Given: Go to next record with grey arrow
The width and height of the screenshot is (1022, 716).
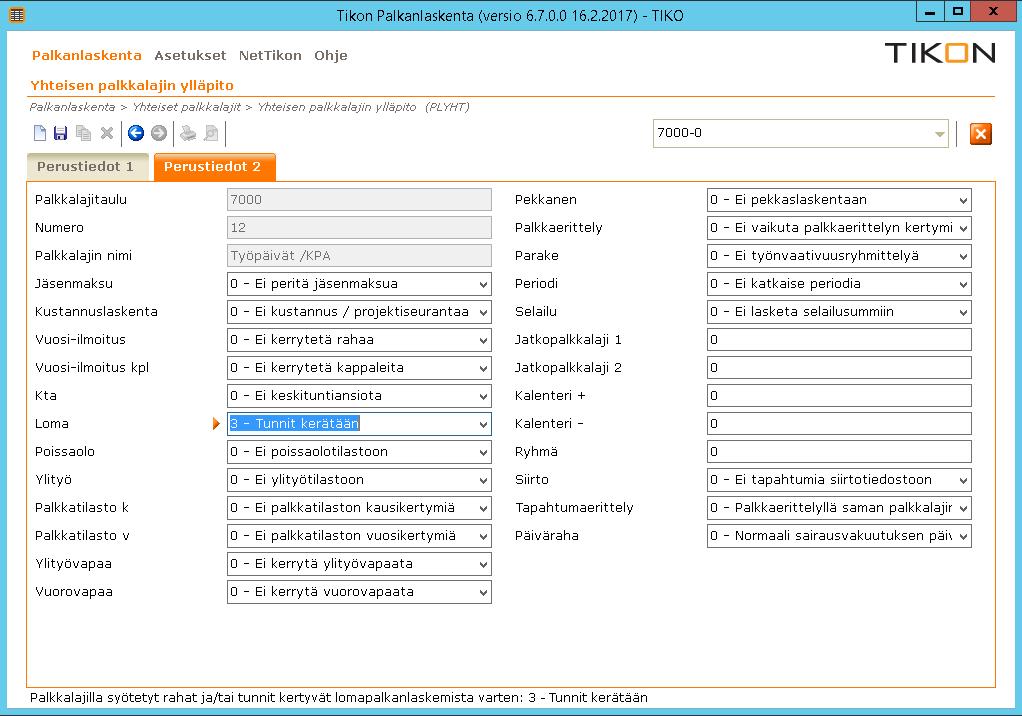Looking at the screenshot, I should point(159,133).
